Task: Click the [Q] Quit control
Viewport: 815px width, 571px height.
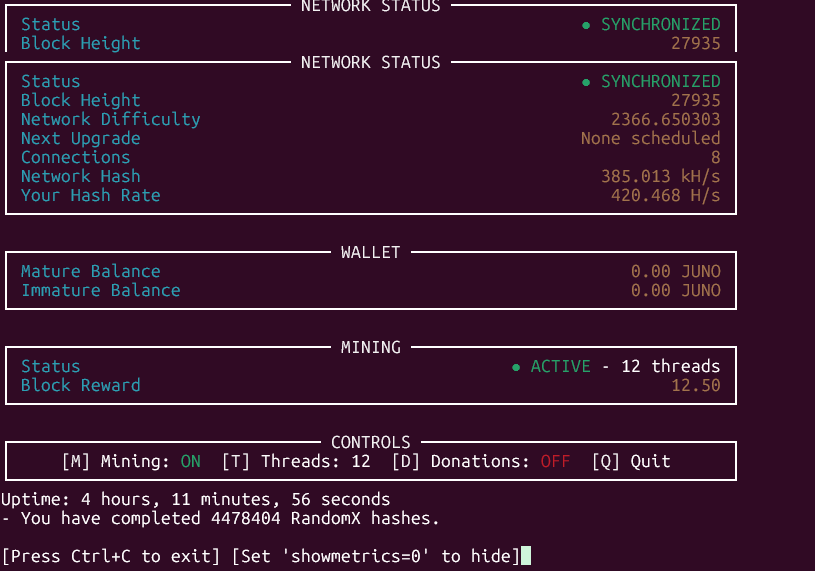Action: [x=631, y=461]
